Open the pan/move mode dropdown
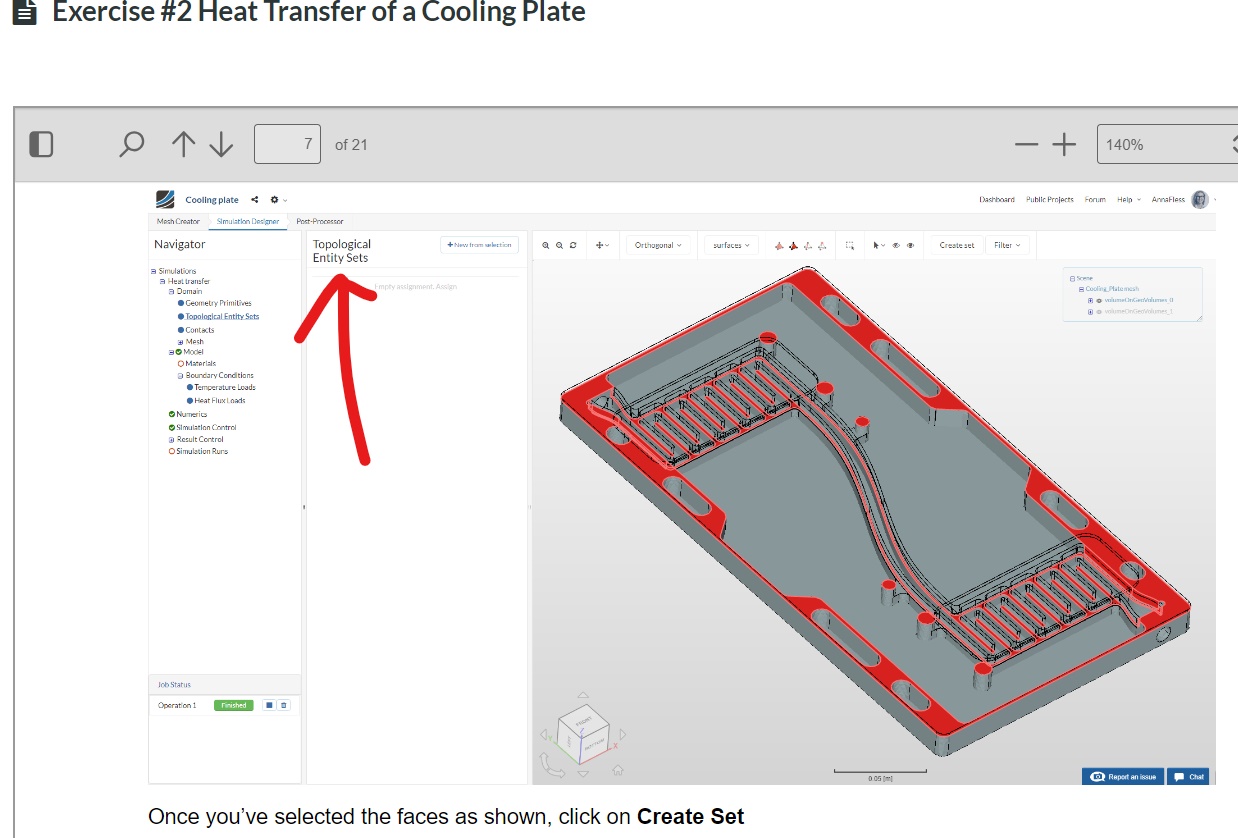This screenshot has height=838, width=1238. coord(602,245)
